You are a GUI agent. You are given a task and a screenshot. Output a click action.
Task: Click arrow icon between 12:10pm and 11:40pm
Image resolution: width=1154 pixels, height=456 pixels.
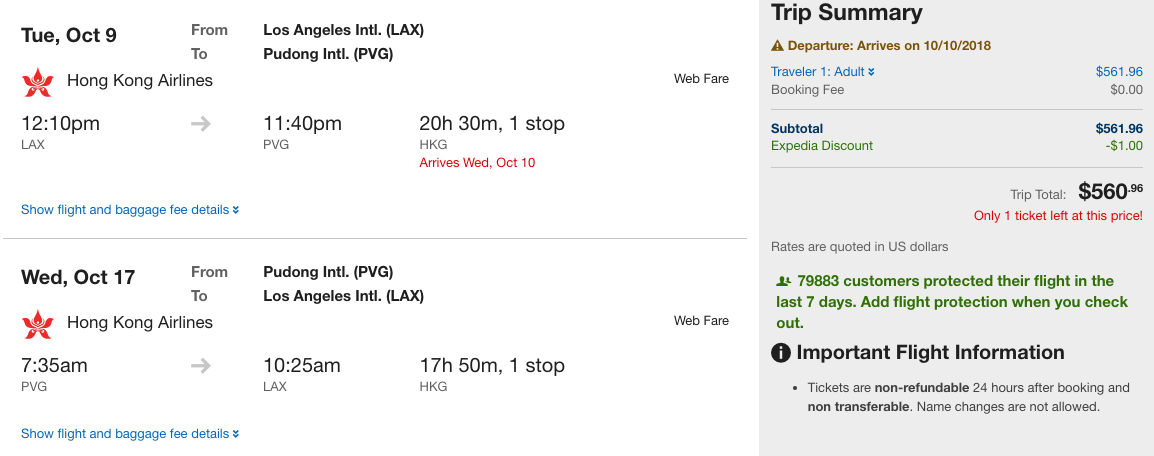[201, 124]
